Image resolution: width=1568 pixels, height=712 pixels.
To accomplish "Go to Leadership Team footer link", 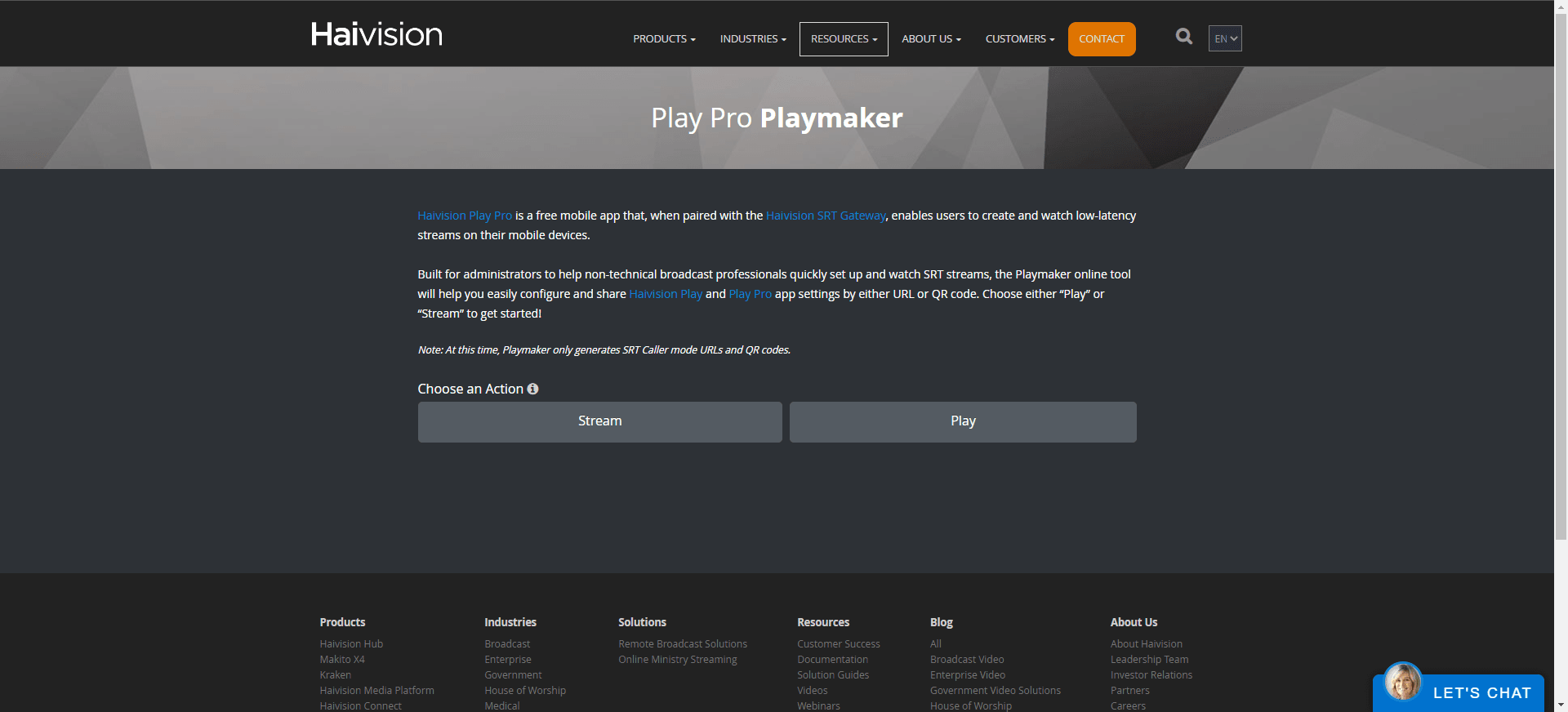I will [x=1149, y=660].
